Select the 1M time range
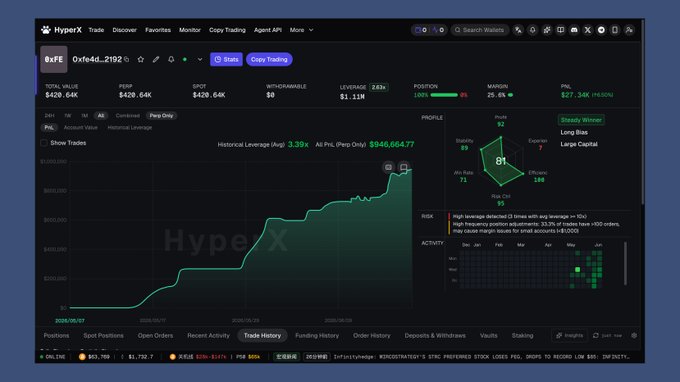 click(x=85, y=116)
